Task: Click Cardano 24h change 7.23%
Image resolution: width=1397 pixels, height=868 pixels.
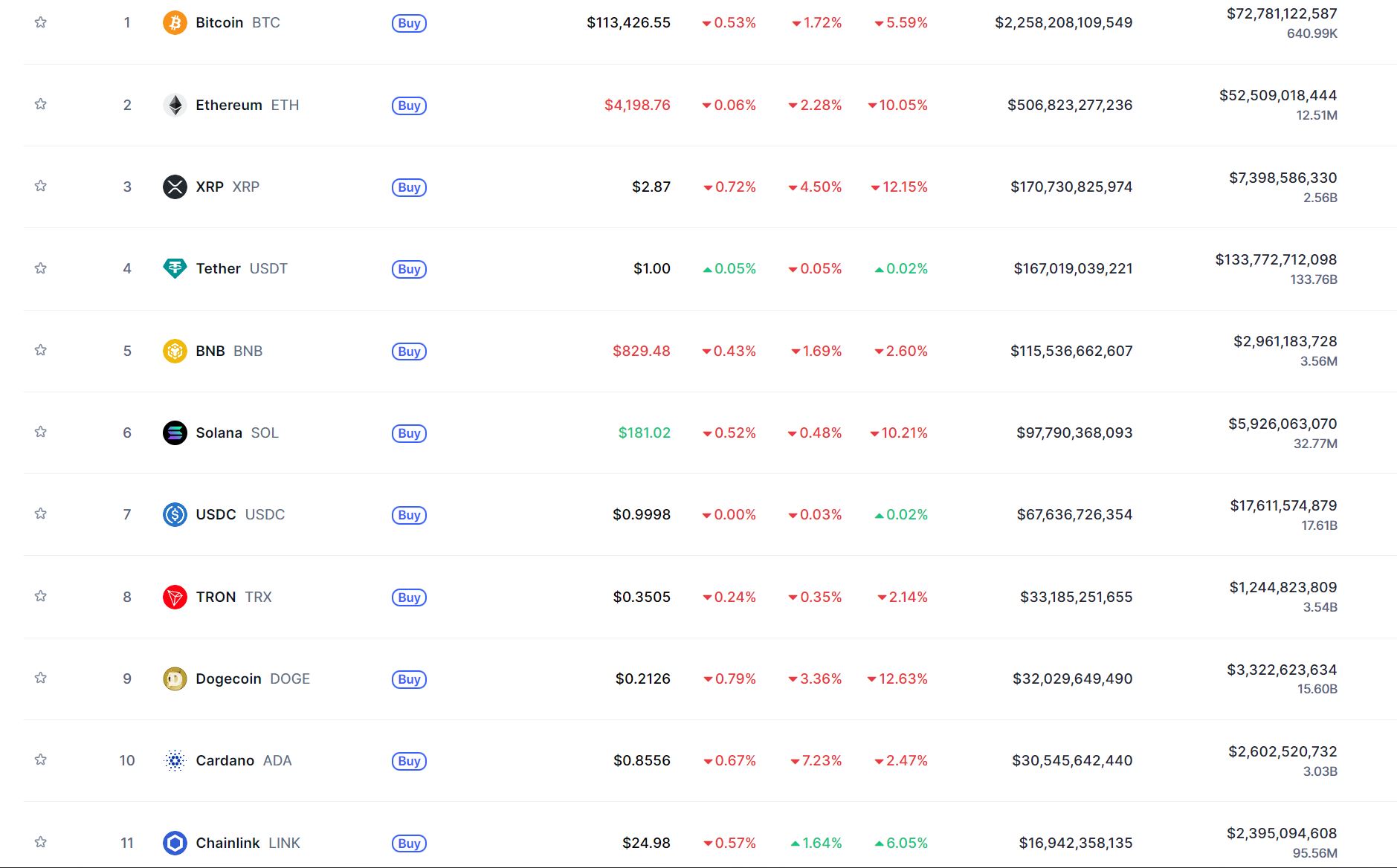Action: 816,760
